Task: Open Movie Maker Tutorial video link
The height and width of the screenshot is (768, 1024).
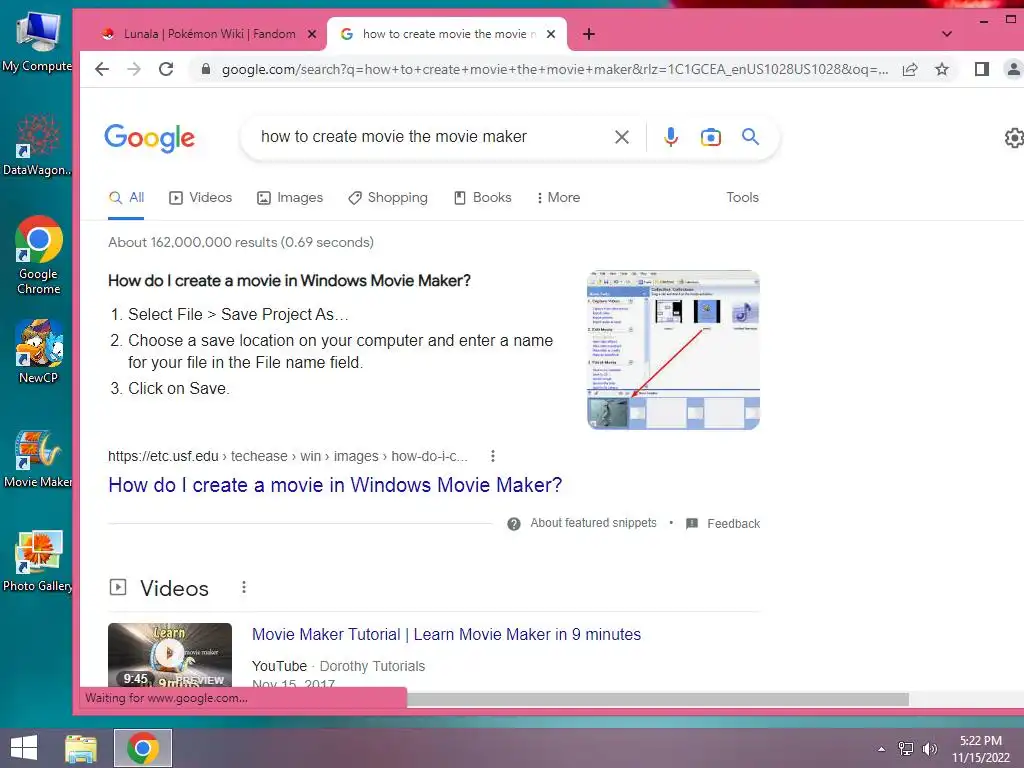Action: tap(447, 634)
